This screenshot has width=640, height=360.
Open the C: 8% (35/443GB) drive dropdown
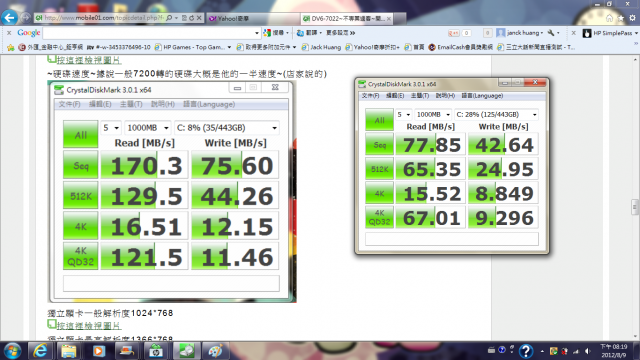click(x=227, y=128)
